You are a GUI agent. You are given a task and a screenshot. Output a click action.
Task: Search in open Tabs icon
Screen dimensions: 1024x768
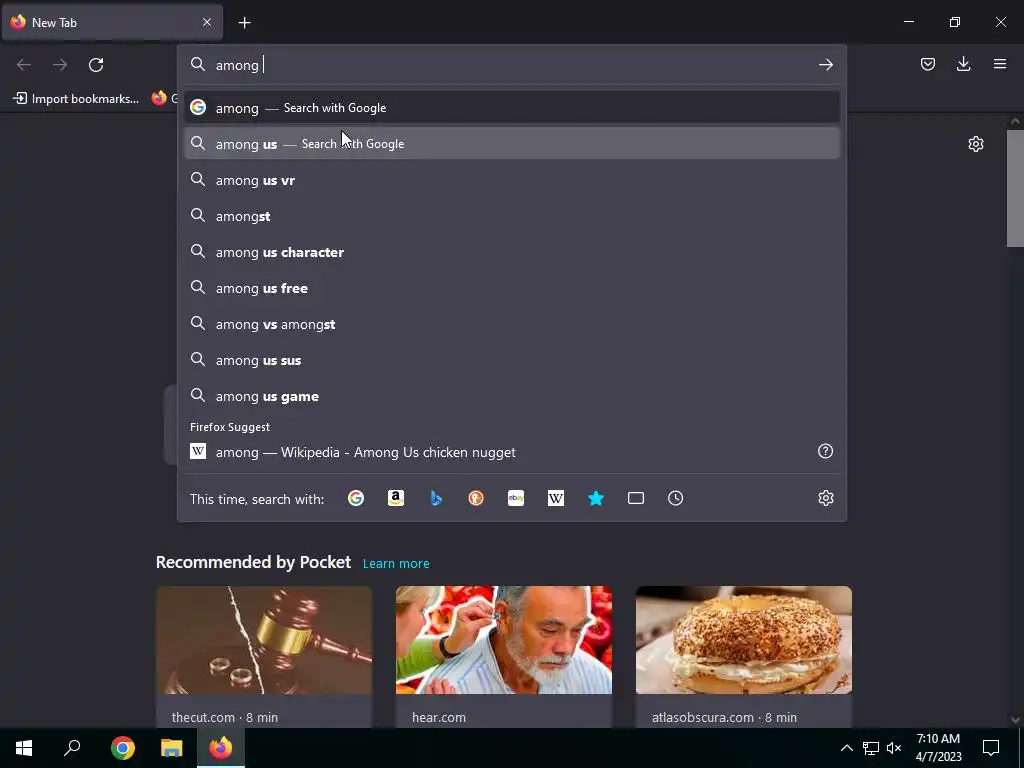(x=635, y=498)
